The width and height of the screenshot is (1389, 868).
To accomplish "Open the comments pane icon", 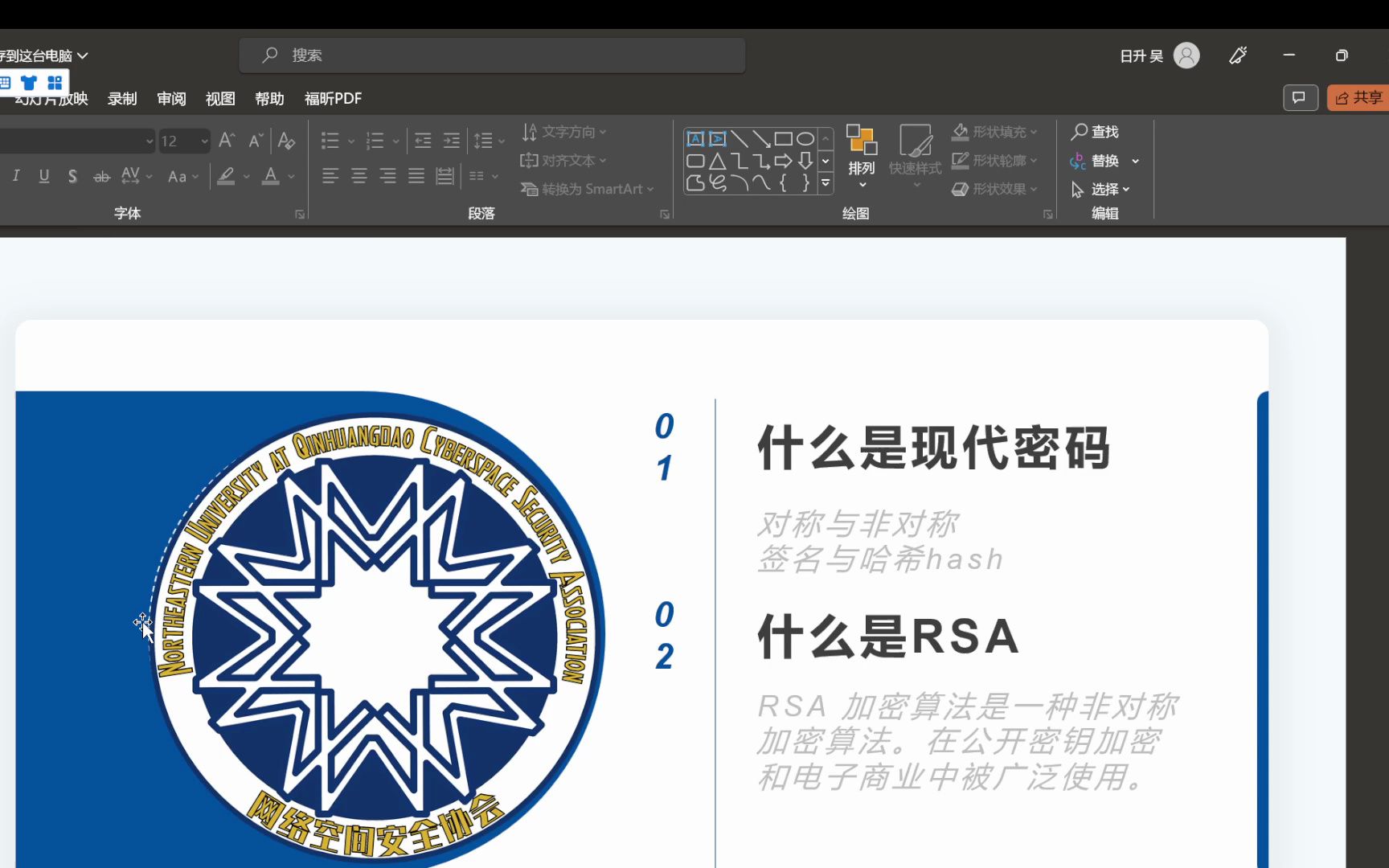I will point(1300,98).
